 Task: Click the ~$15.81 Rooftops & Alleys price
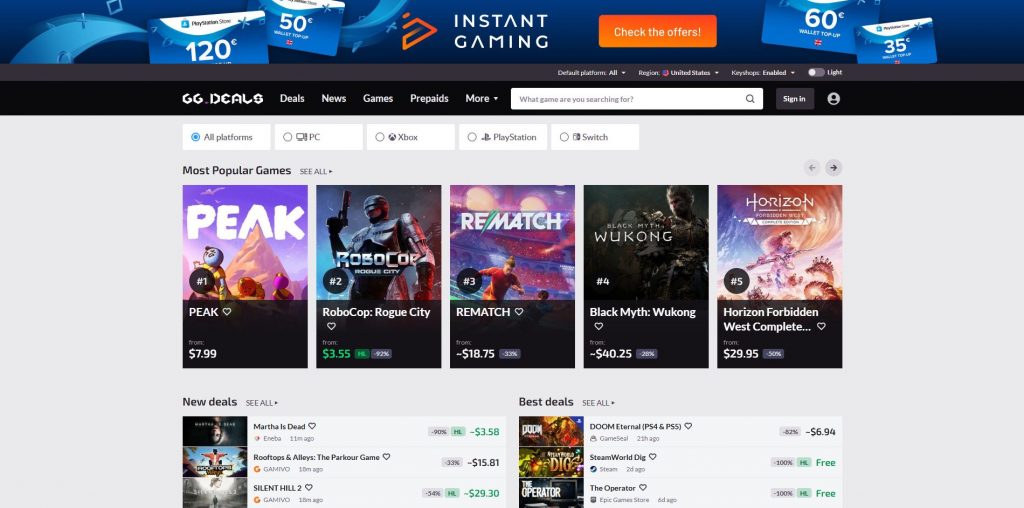pyautogui.click(x=483, y=462)
